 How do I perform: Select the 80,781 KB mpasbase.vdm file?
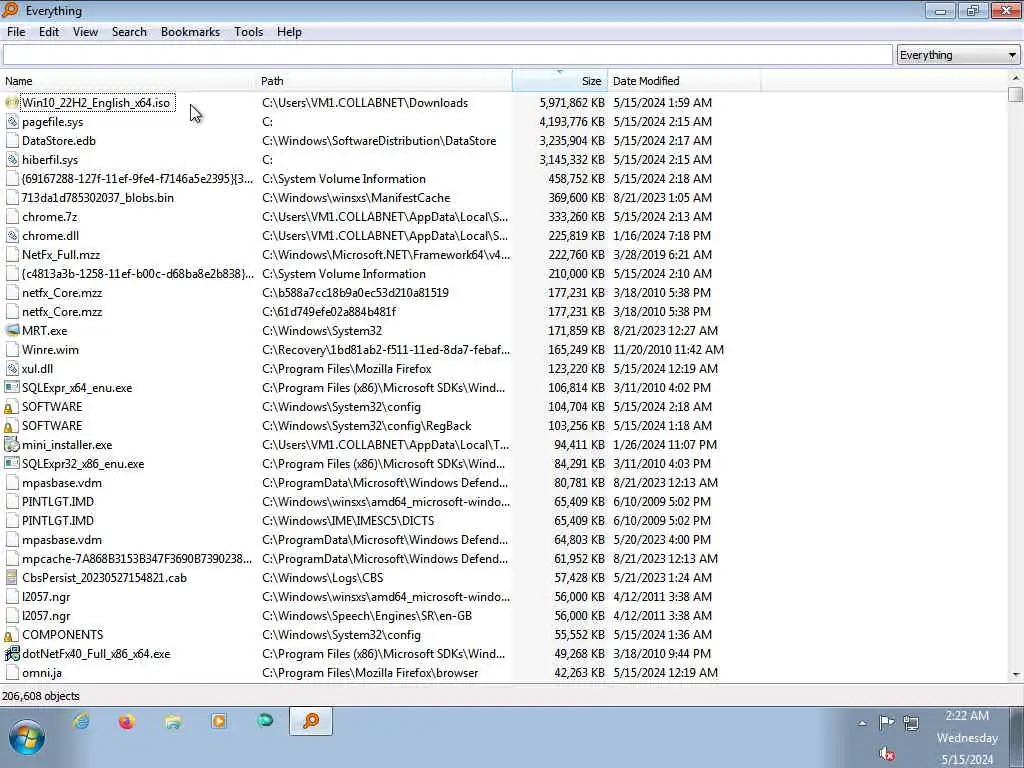pos(62,483)
